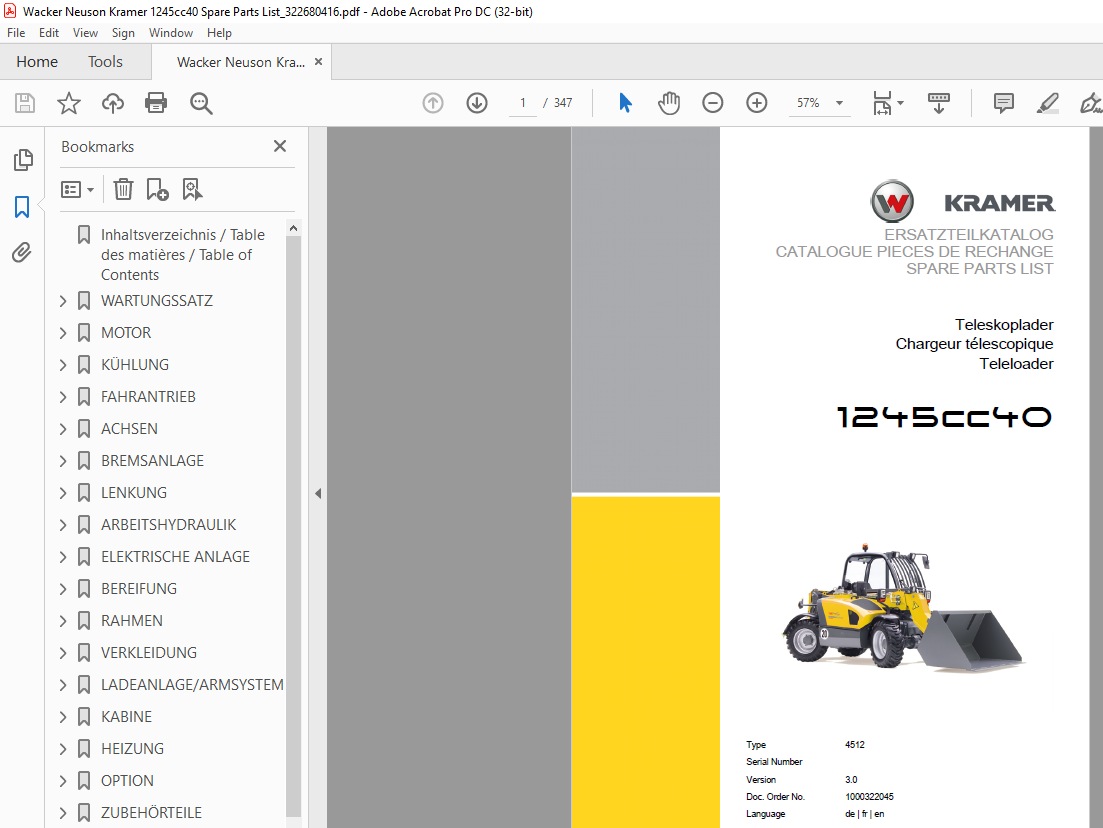Viewport: 1103px width, 828px height.
Task: Switch to the Home tab
Action: click(37, 62)
